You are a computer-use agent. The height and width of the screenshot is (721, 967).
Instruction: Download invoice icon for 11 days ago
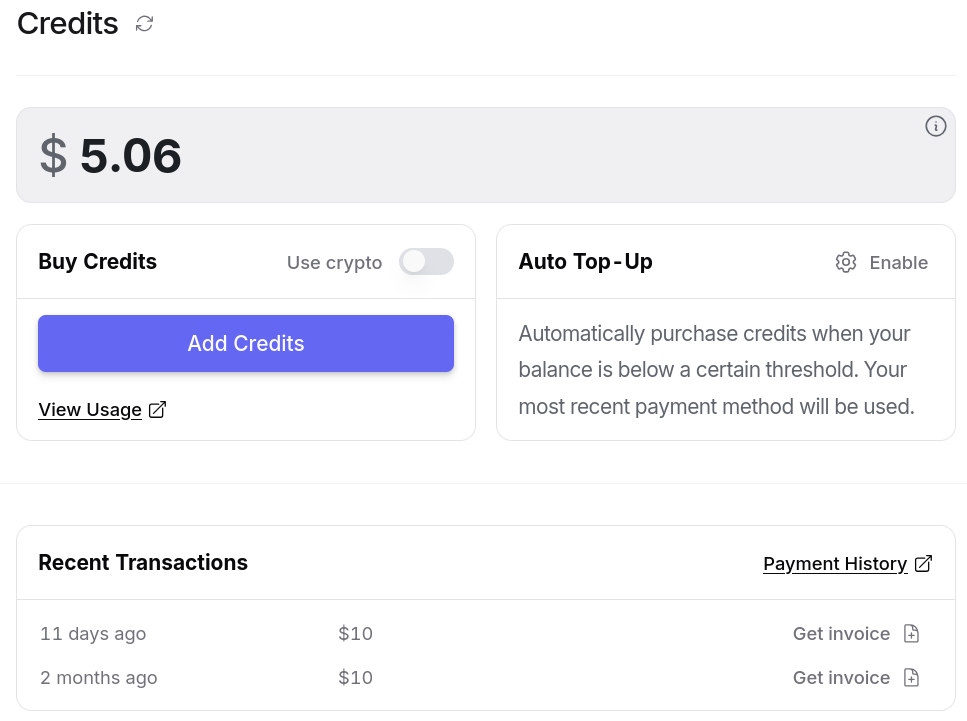pyautogui.click(x=911, y=633)
